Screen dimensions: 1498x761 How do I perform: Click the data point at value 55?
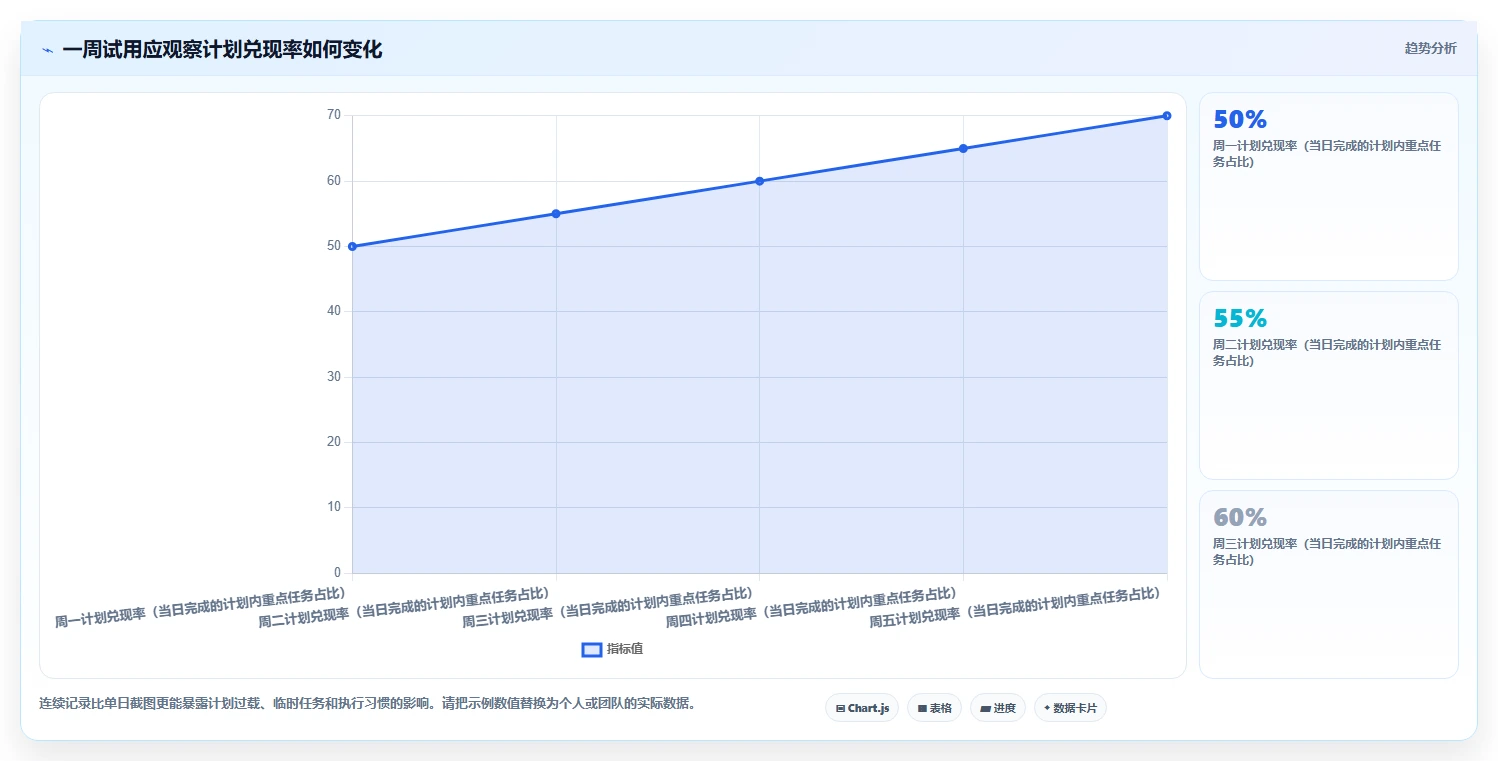(556, 214)
